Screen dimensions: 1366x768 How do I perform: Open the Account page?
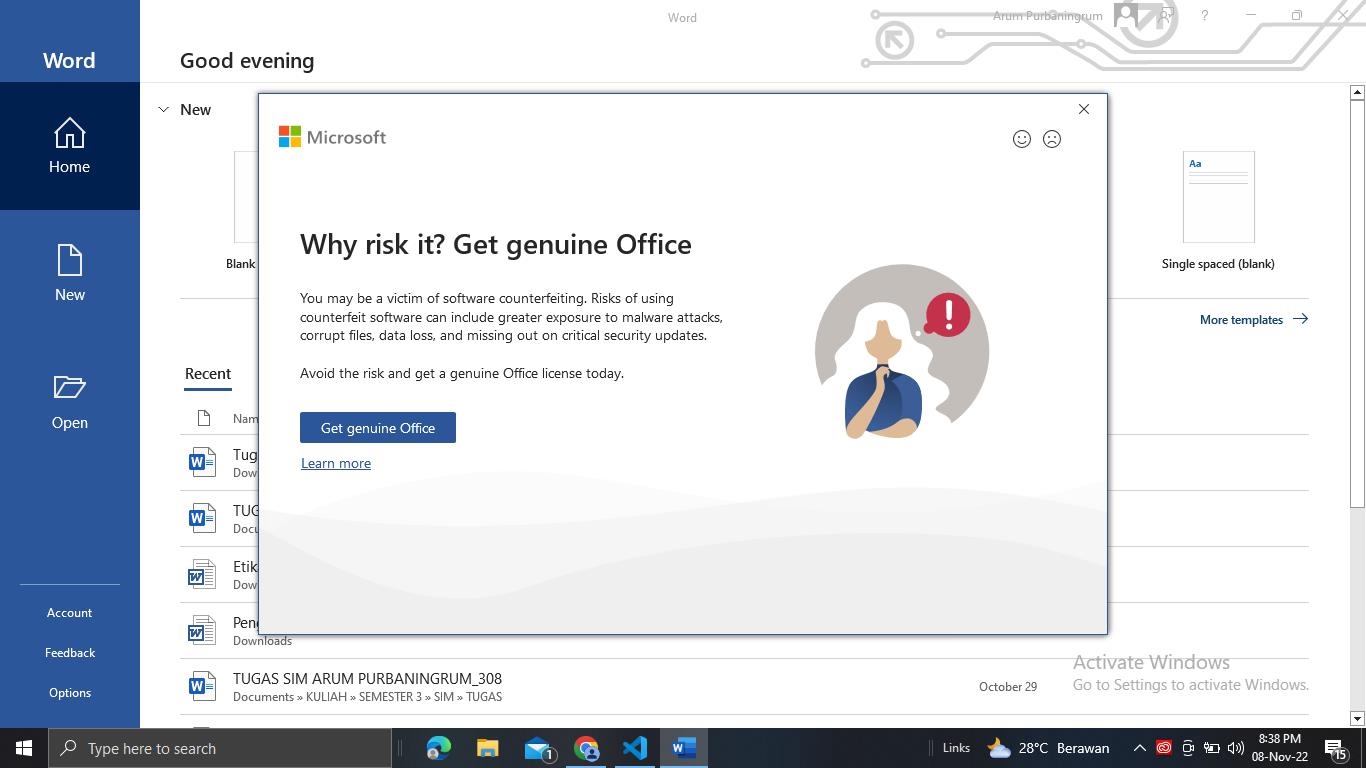(x=69, y=613)
